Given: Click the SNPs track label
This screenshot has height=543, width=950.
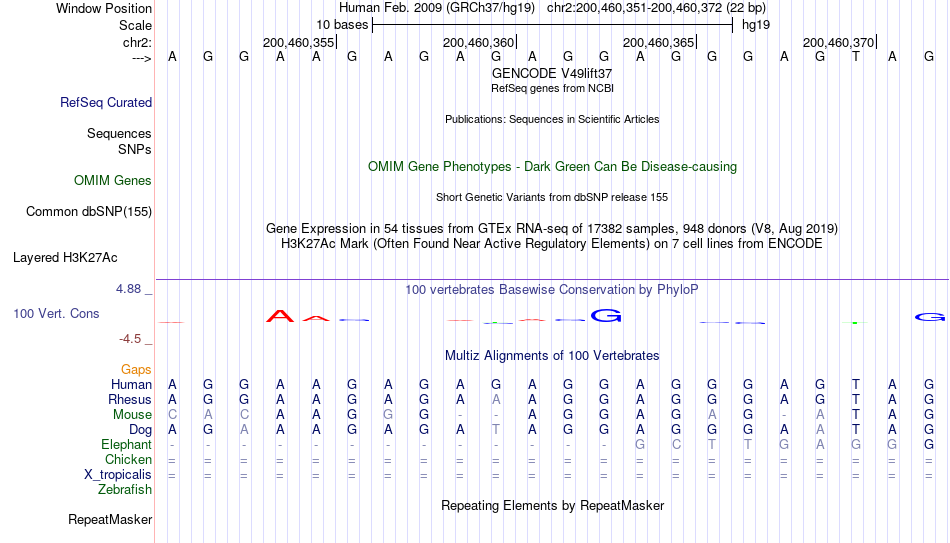Looking at the screenshot, I should (x=135, y=149).
